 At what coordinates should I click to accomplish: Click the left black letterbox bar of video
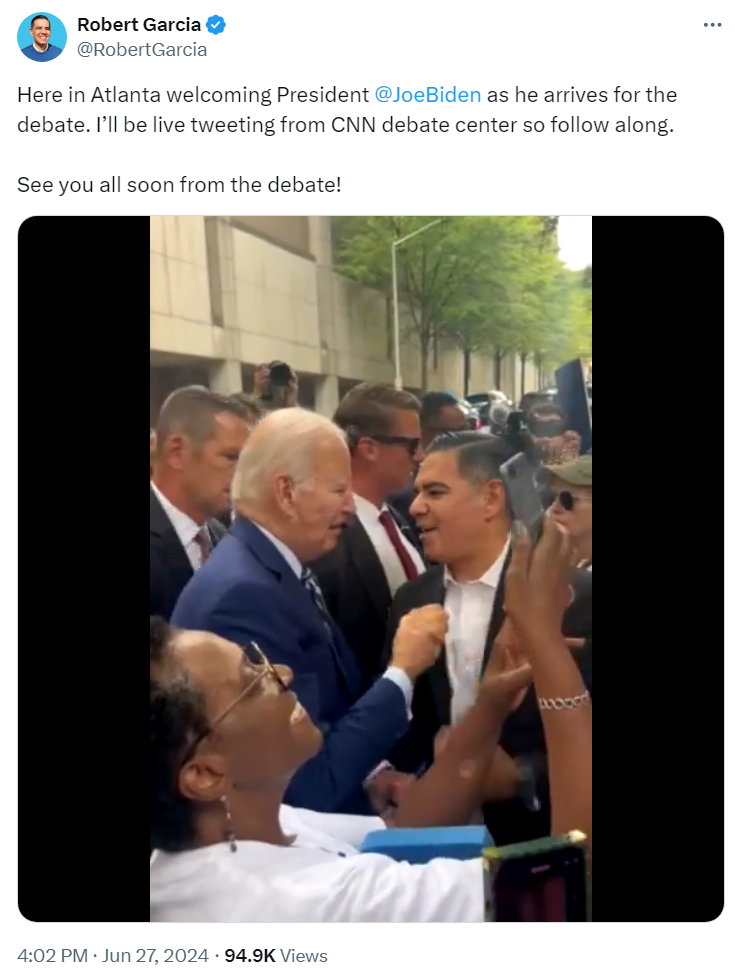tap(84, 569)
